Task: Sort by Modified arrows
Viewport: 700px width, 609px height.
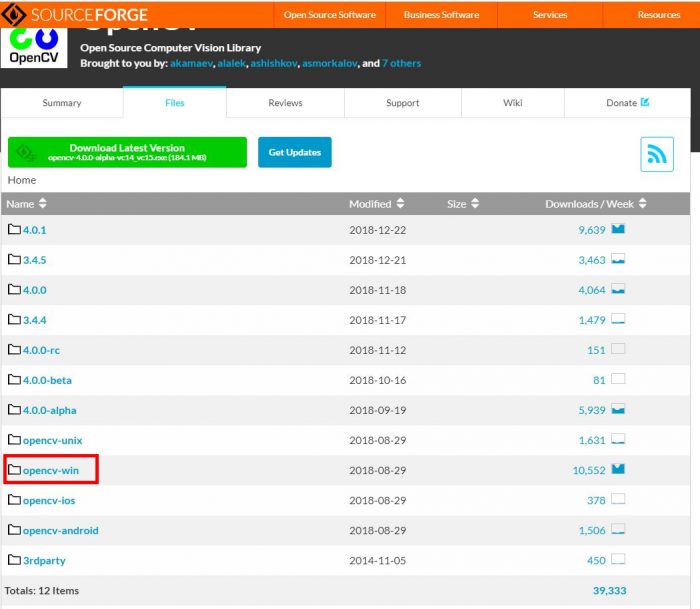Action: pos(400,204)
